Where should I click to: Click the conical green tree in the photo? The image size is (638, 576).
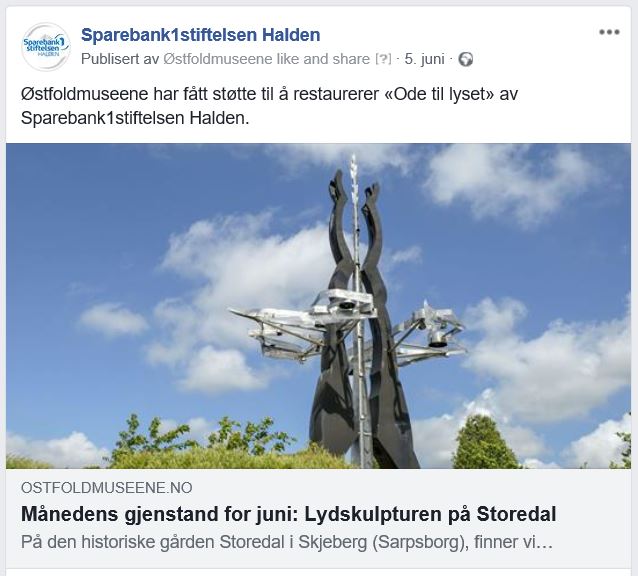click(x=483, y=443)
